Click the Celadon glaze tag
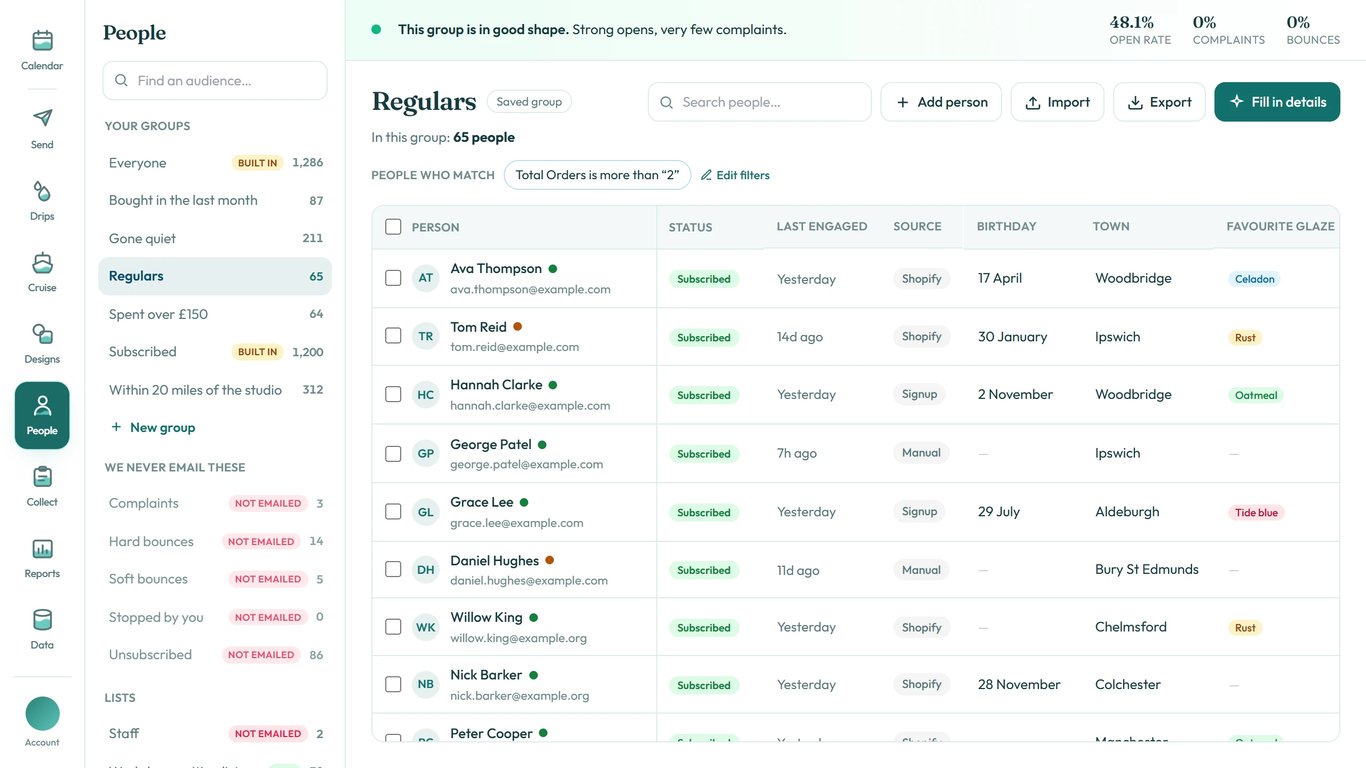This screenshot has height=768, width=1366. [x=1254, y=279]
